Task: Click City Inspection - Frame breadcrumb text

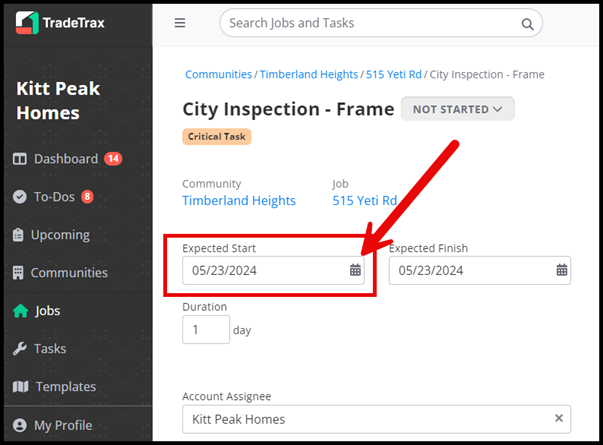Action: pyautogui.click(x=487, y=74)
